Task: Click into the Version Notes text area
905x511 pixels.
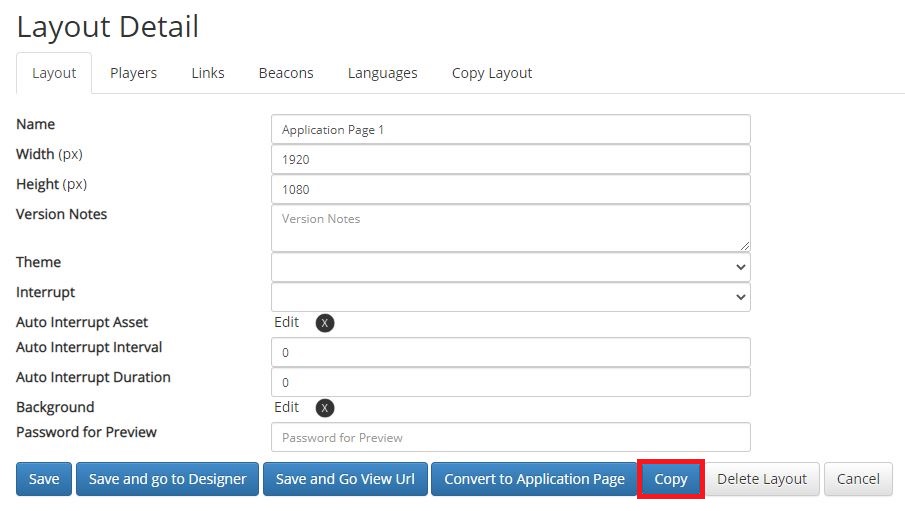Action: pos(511,228)
